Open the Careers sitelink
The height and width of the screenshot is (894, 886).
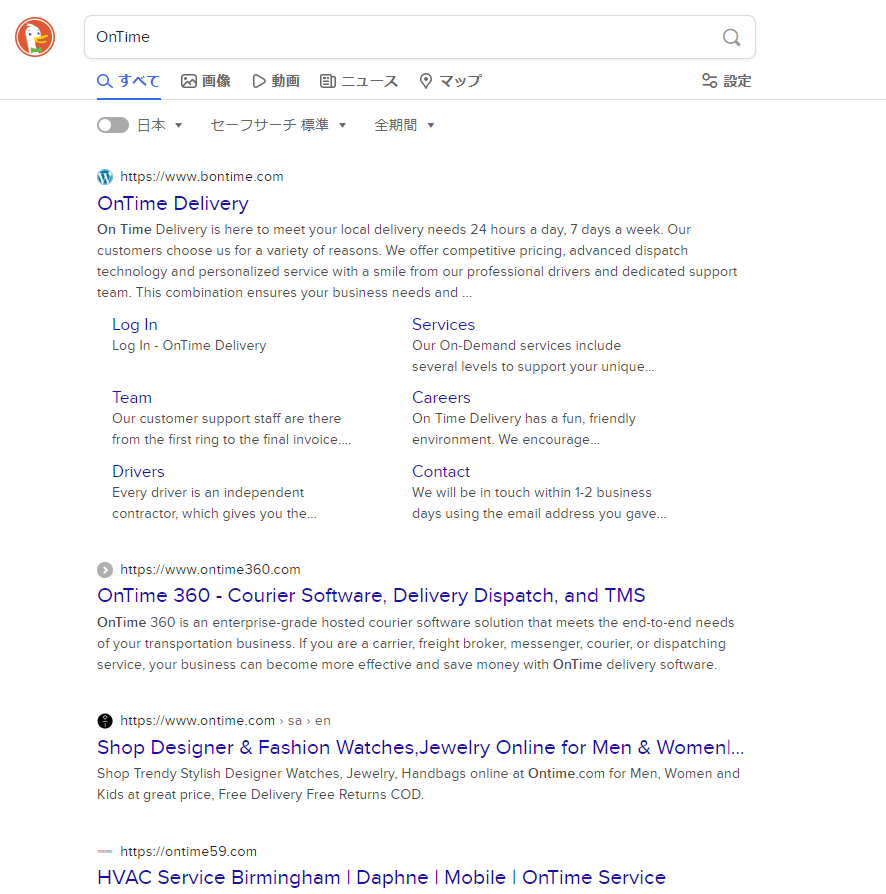click(441, 397)
